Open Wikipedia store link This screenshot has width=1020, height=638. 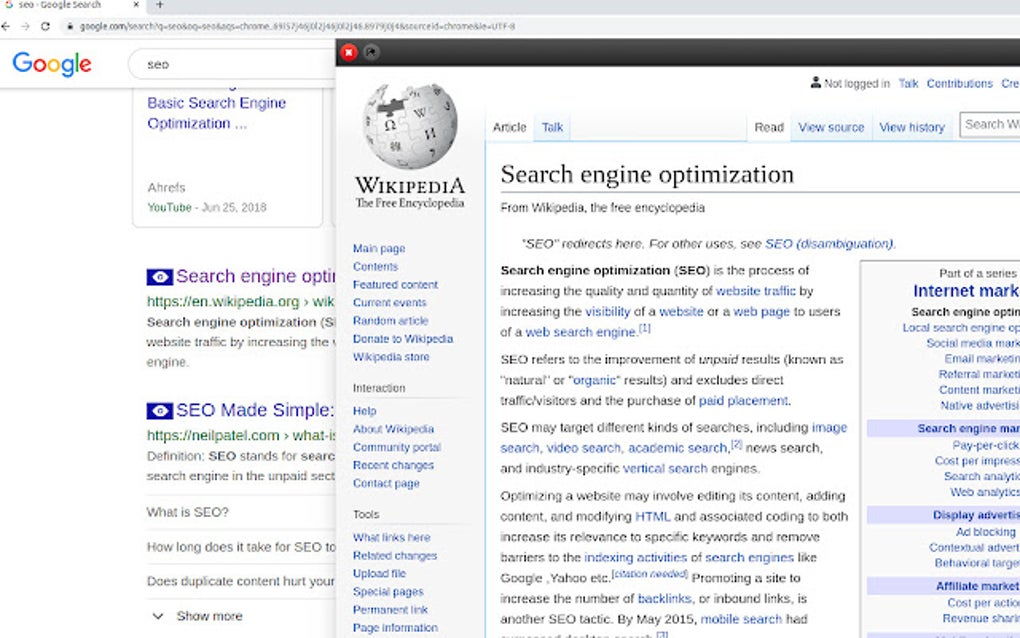coord(391,357)
